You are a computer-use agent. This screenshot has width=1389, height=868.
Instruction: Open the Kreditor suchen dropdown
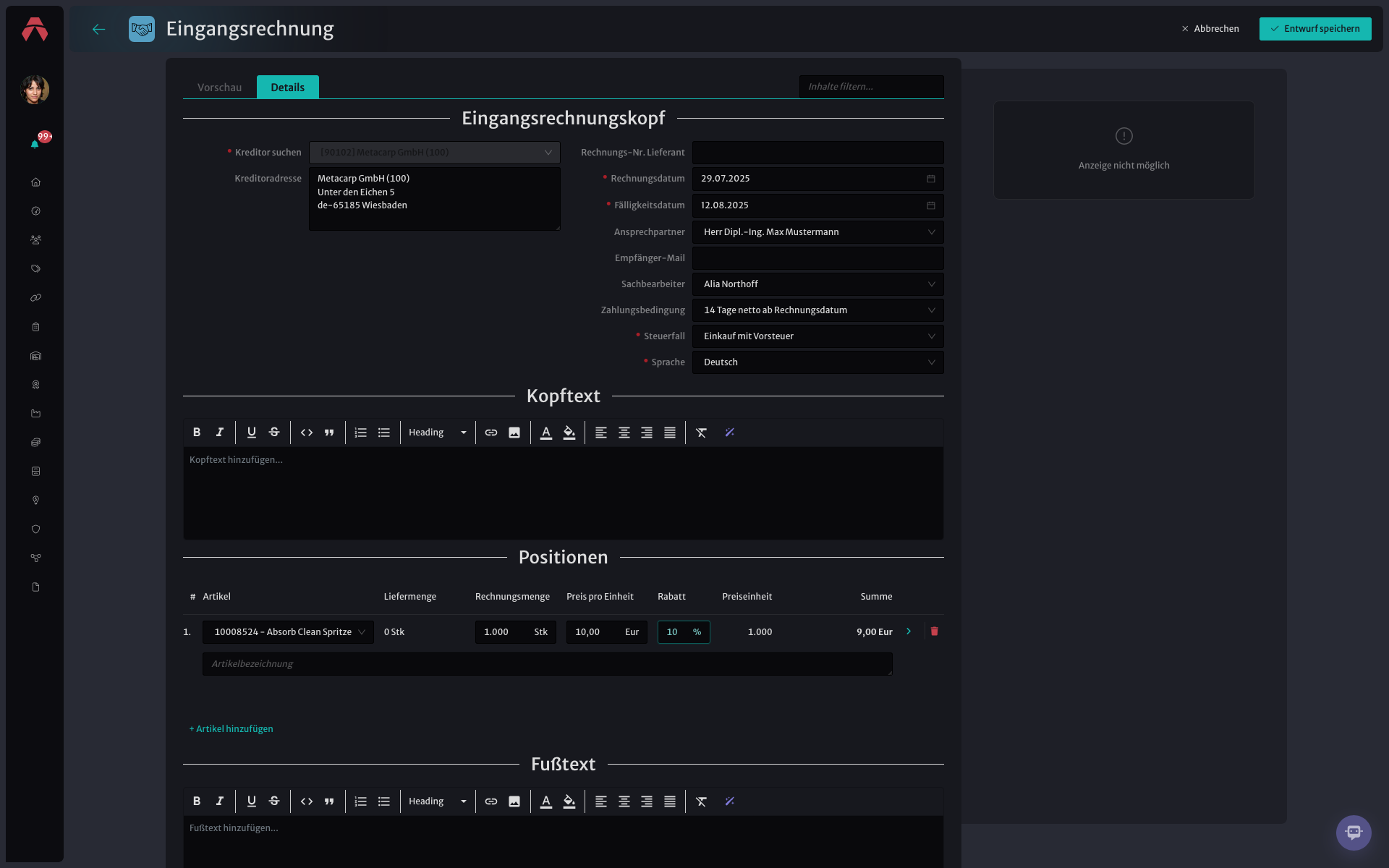click(x=435, y=153)
